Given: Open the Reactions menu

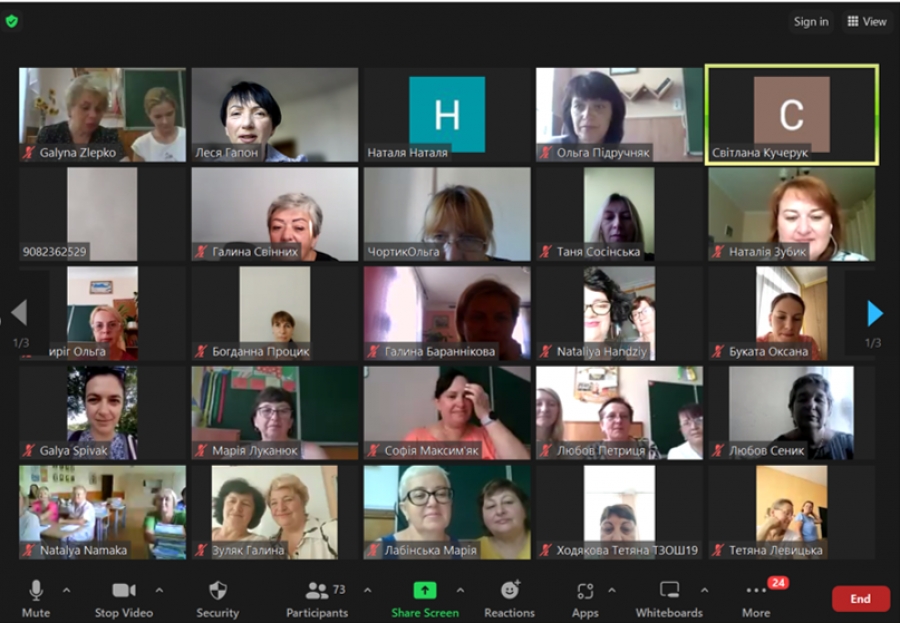Looking at the screenshot, I should click(x=509, y=598).
